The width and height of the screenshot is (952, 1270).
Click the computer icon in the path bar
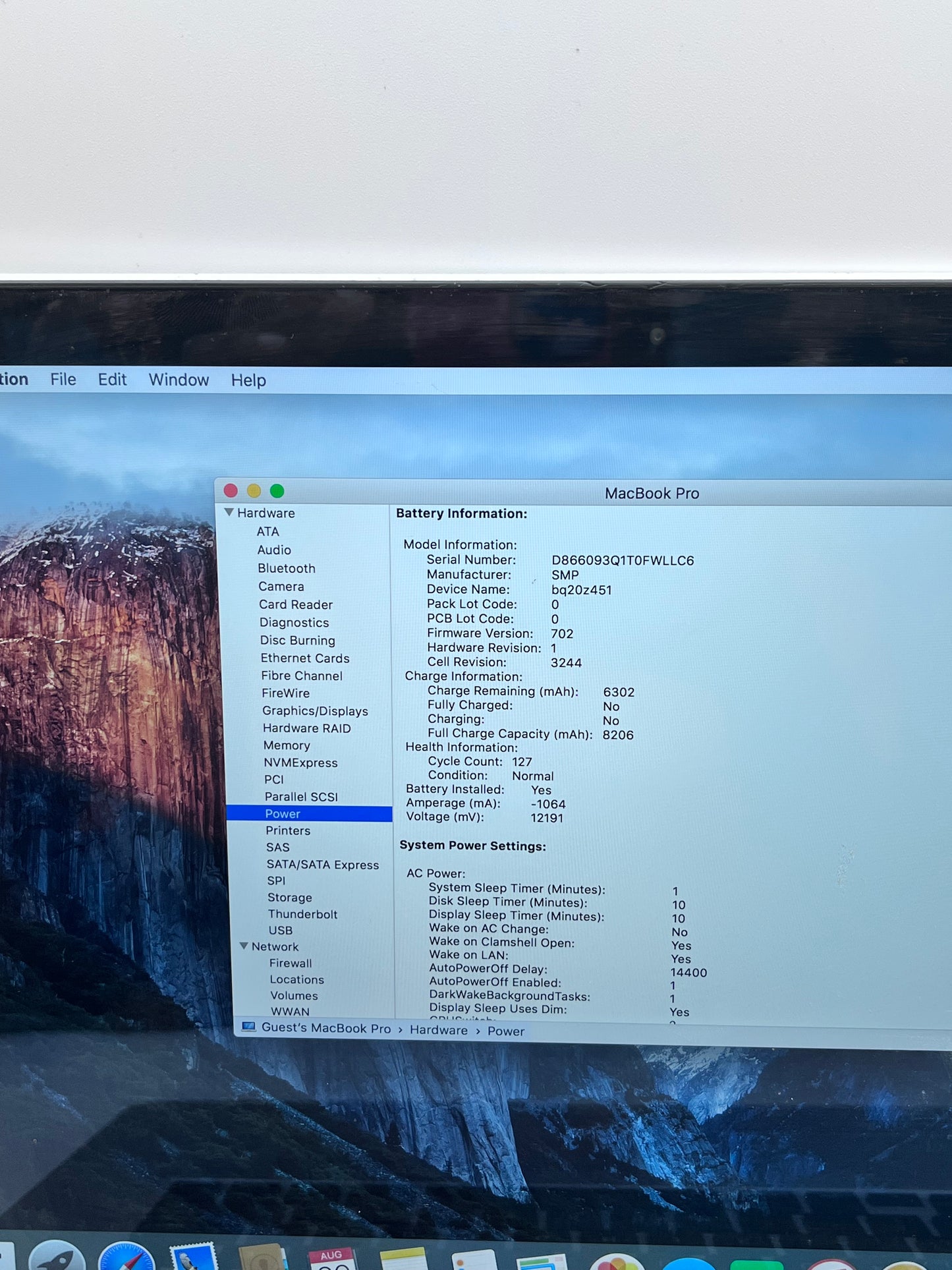tap(248, 1027)
